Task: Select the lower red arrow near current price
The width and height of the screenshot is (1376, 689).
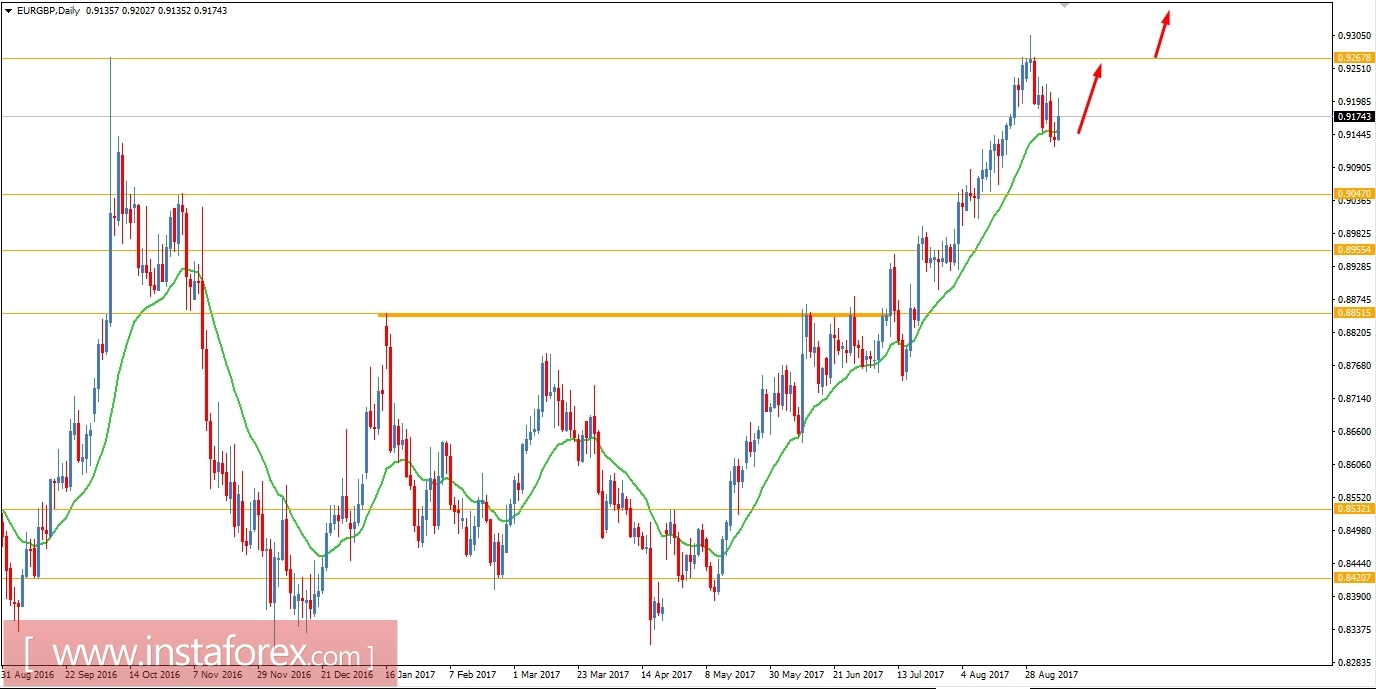Action: (x=1090, y=100)
